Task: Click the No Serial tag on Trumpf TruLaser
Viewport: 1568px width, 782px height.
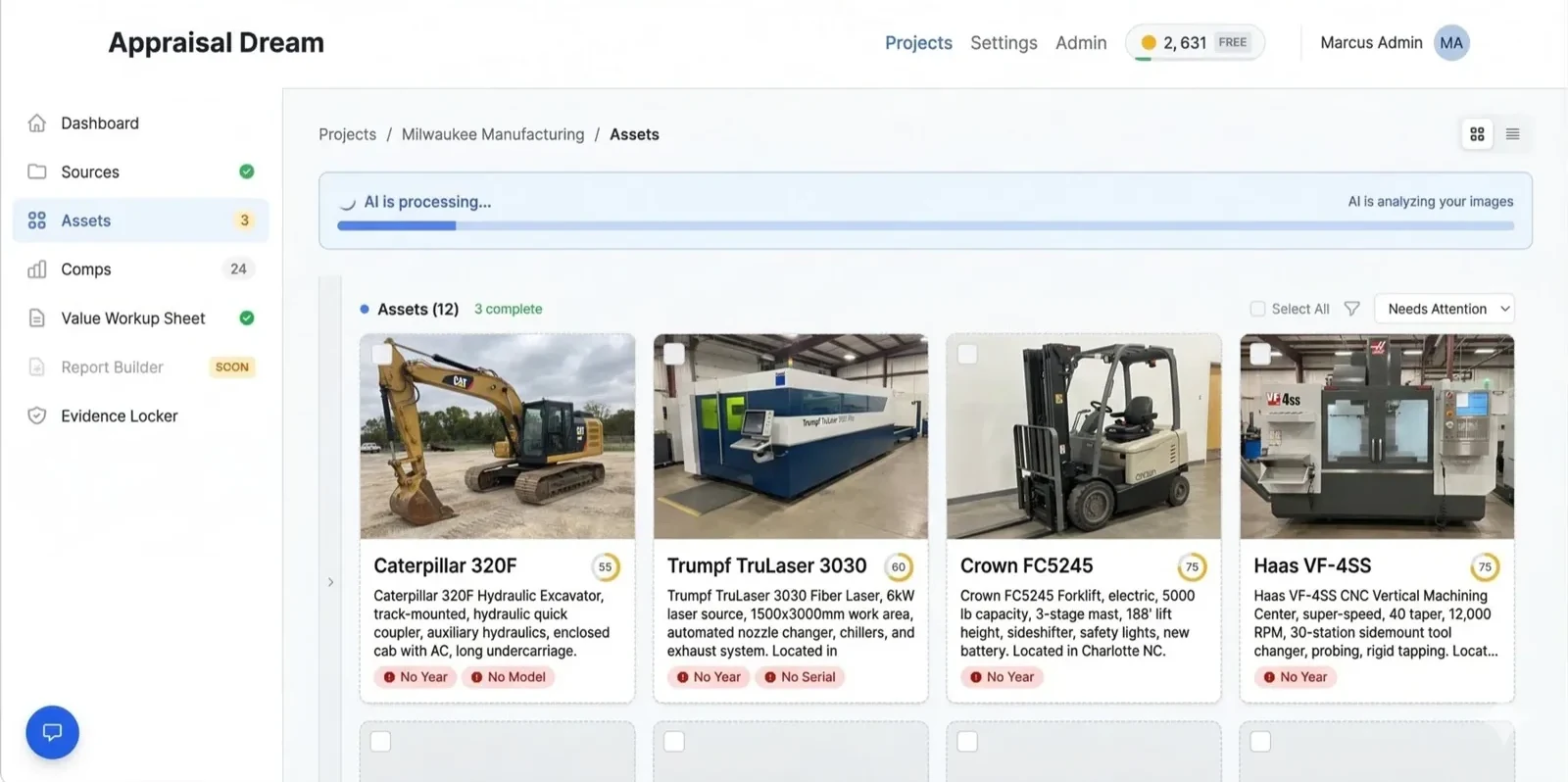Action: click(x=801, y=677)
